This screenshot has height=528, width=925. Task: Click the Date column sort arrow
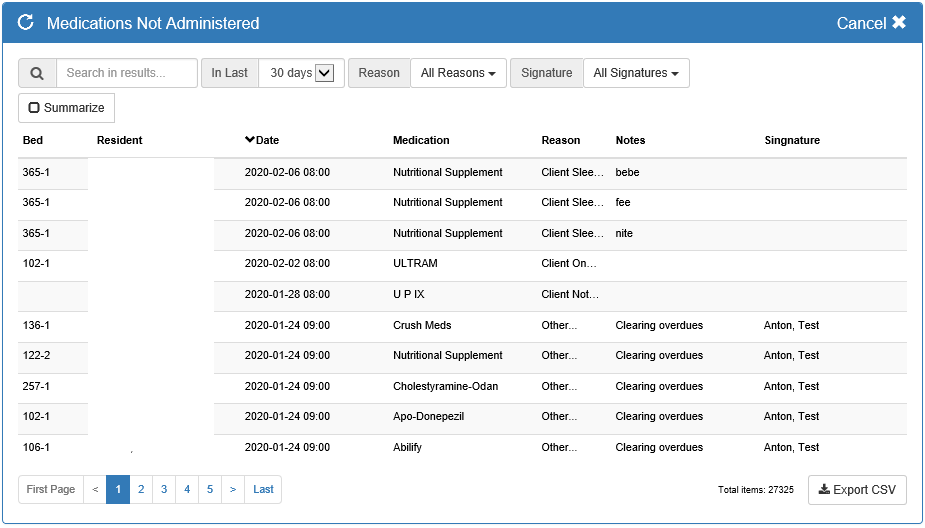click(x=250, y=140)
